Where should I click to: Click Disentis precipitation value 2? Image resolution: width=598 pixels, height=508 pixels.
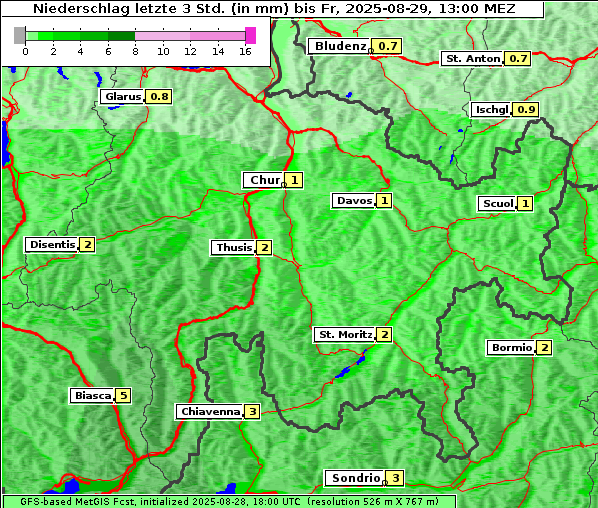coord(87,244)
